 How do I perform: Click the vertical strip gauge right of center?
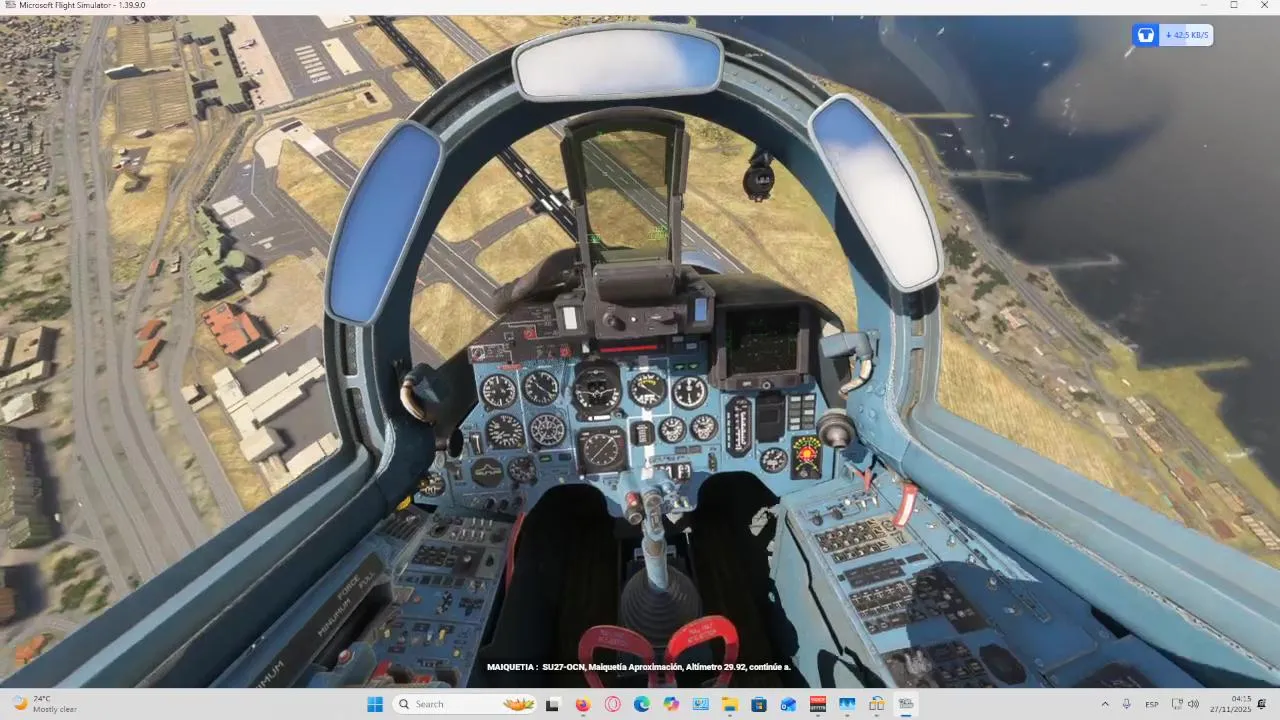coord(738,426)
